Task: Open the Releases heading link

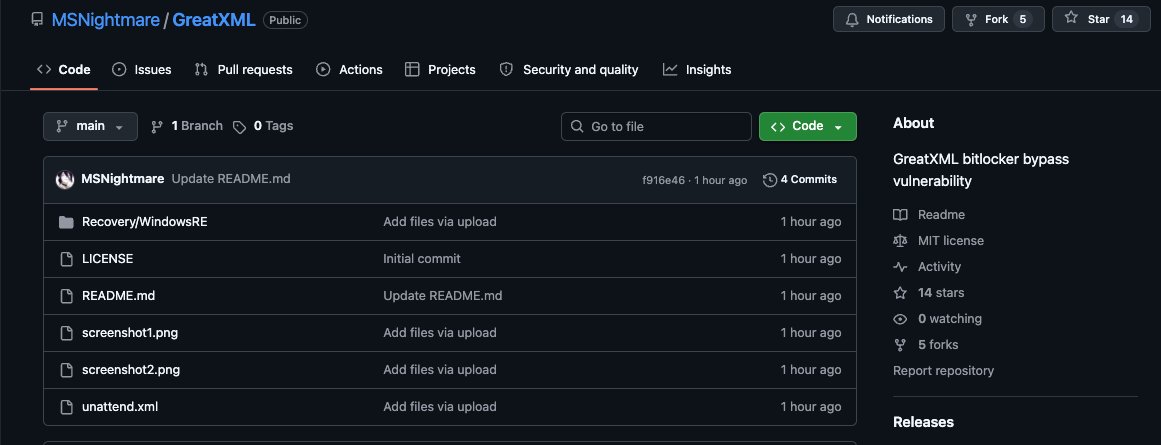Action: (x=923, y=422)
